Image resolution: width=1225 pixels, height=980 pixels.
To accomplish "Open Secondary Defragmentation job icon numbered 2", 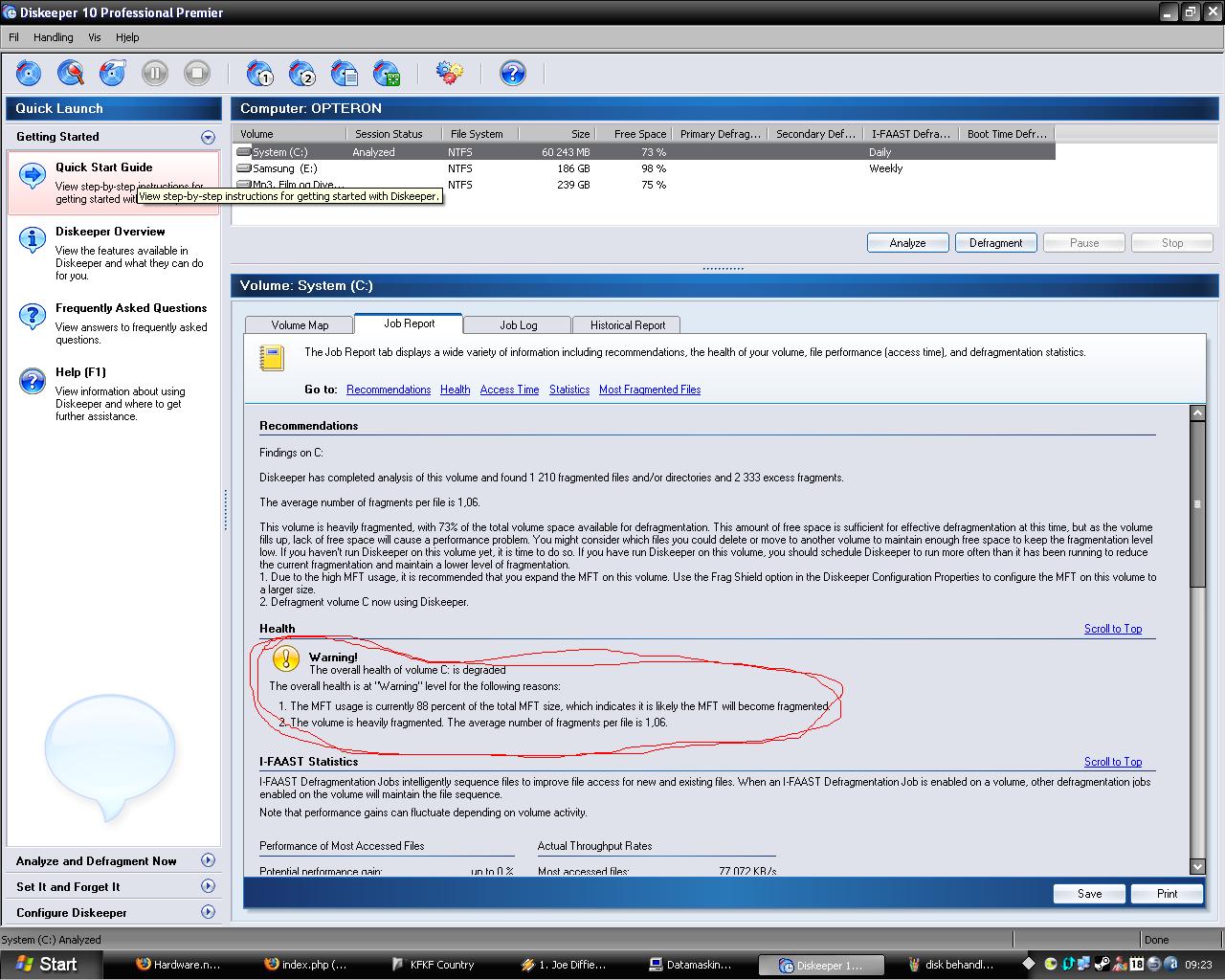I will coord(302,73).
